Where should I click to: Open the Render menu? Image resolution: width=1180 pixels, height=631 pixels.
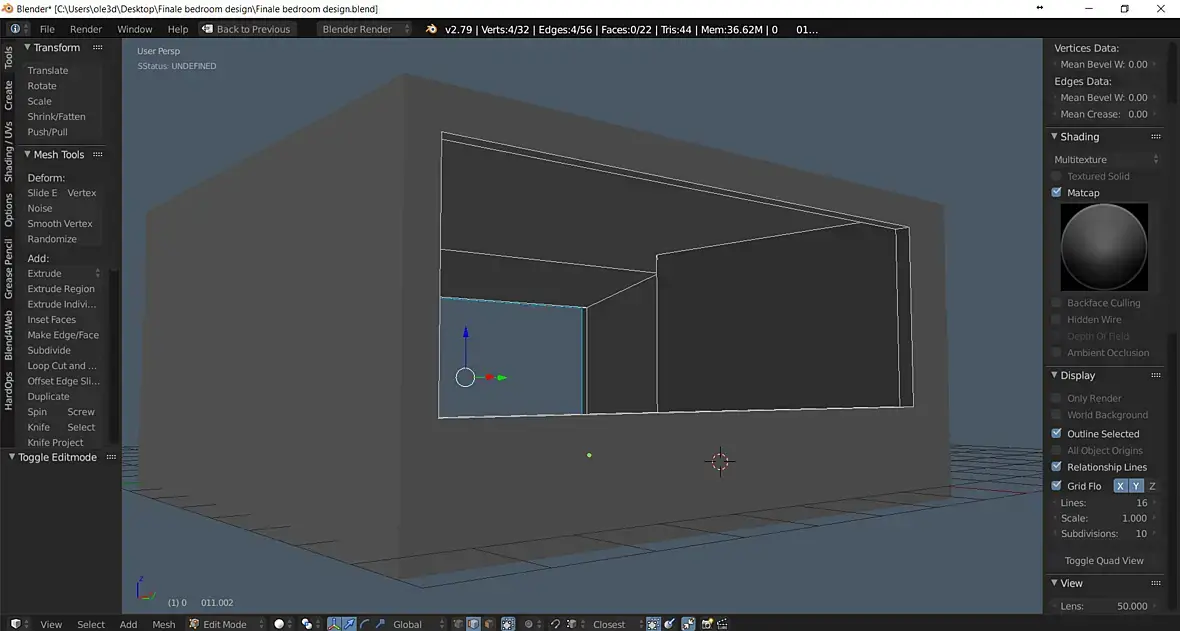click(86, 29)
